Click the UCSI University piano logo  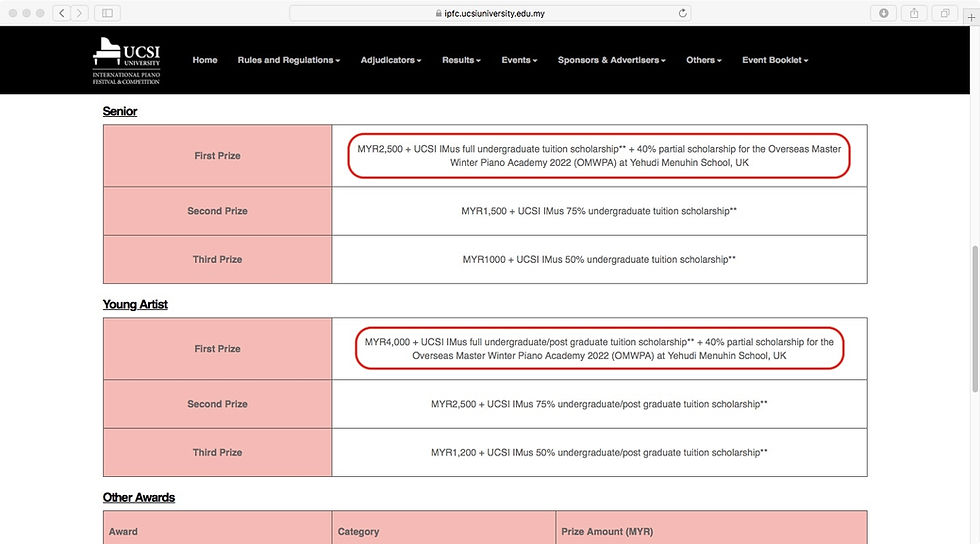point(126,61)
